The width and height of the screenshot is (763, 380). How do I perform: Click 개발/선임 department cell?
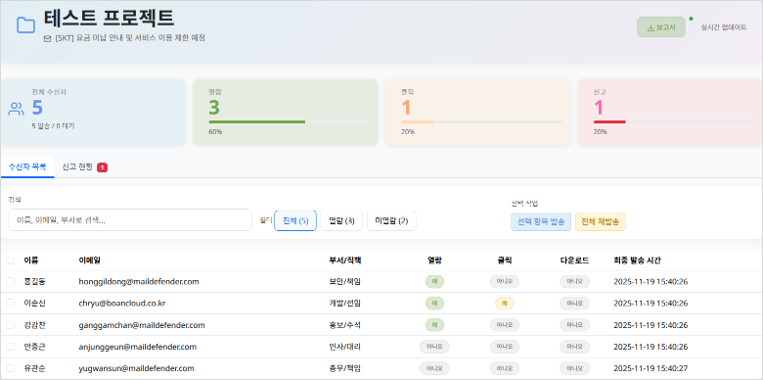[x=345, y=303]
